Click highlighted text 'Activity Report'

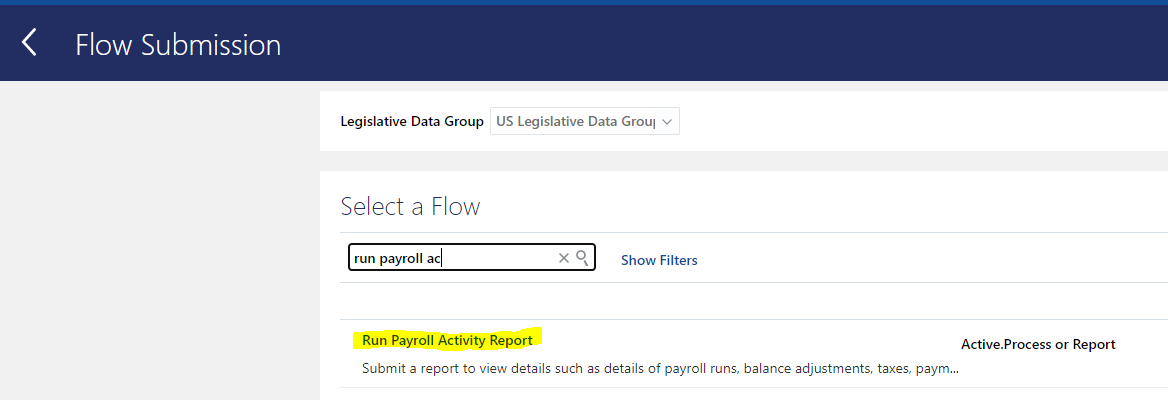485,340
